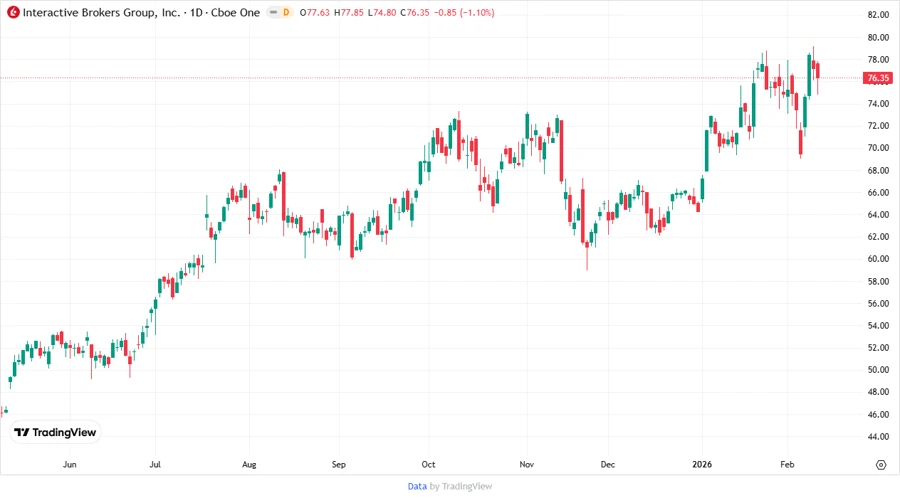Click the Oct label on time axis
This screenshot has width=900, height=498.
click(x=428, y=464)
